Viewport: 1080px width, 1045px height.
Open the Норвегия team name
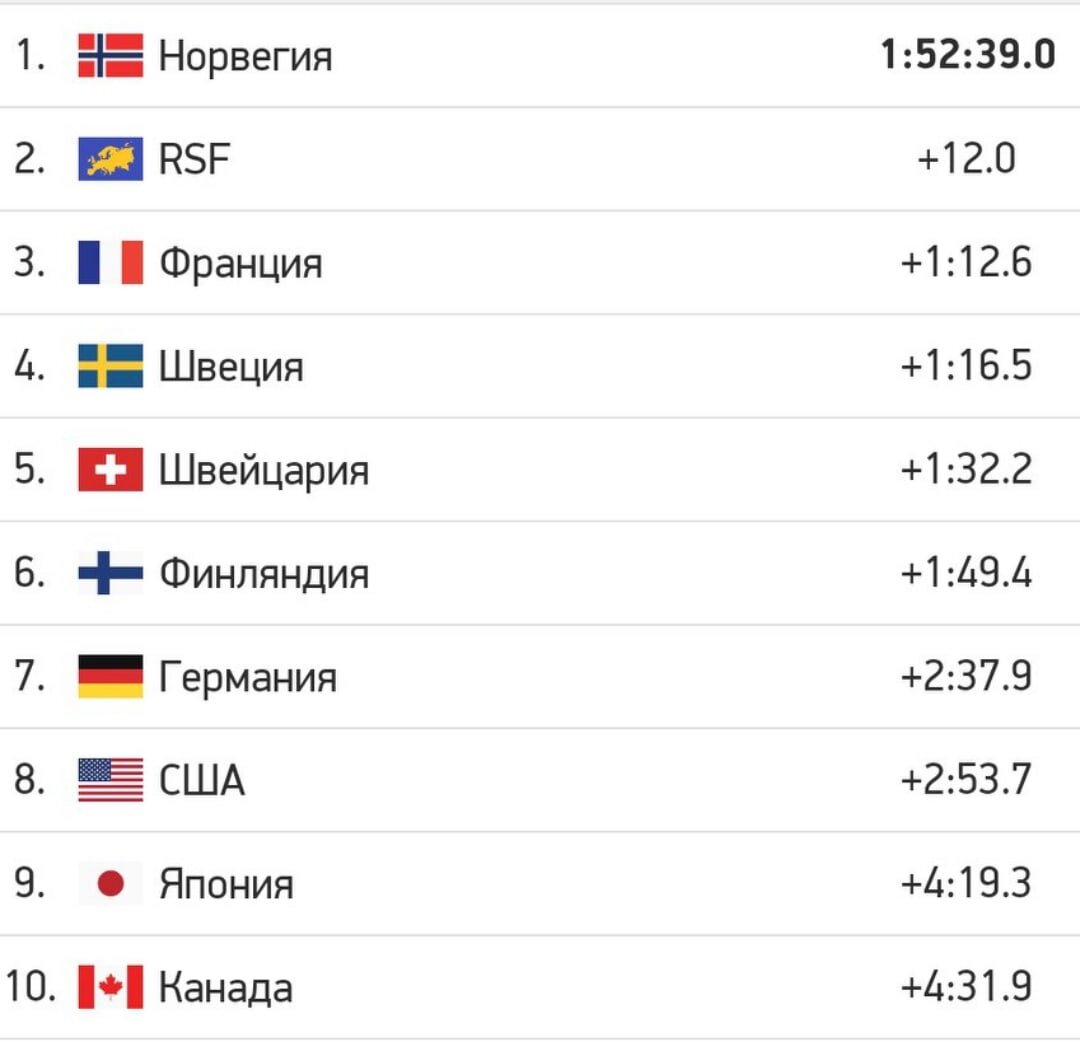[245, 56]
